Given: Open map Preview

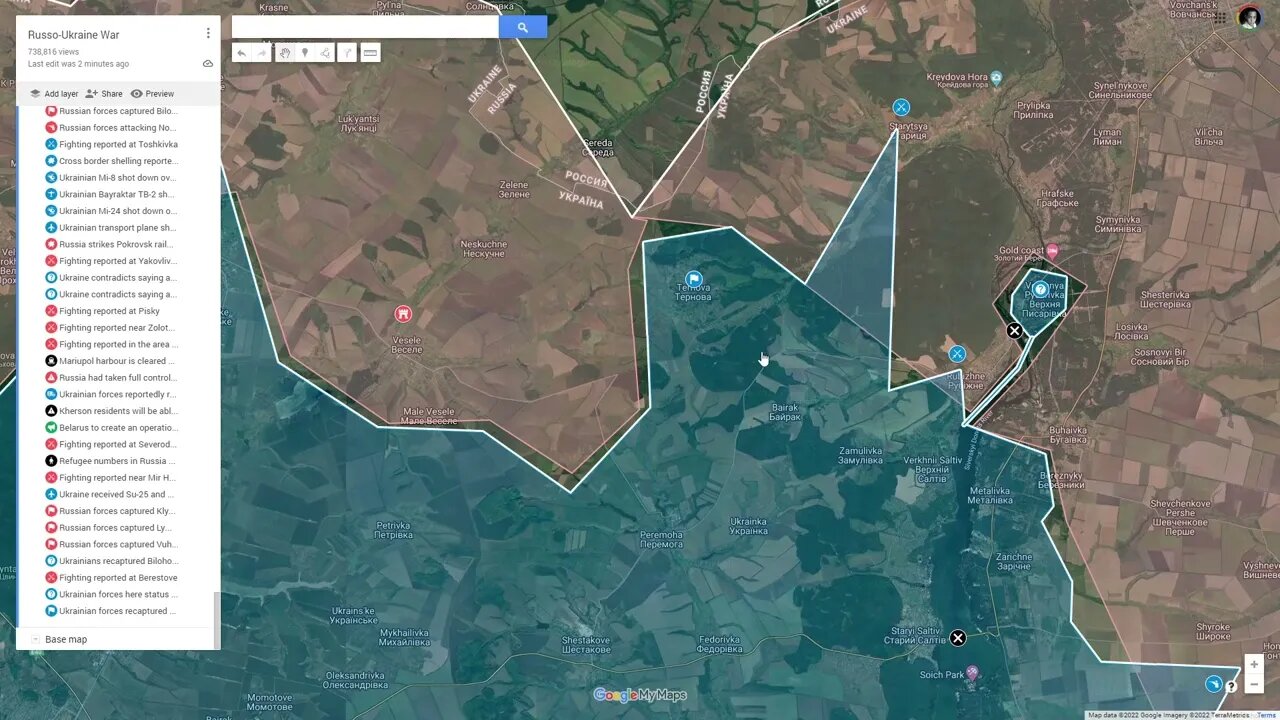Looking at the screenshot, I should [x=152, y=94].
